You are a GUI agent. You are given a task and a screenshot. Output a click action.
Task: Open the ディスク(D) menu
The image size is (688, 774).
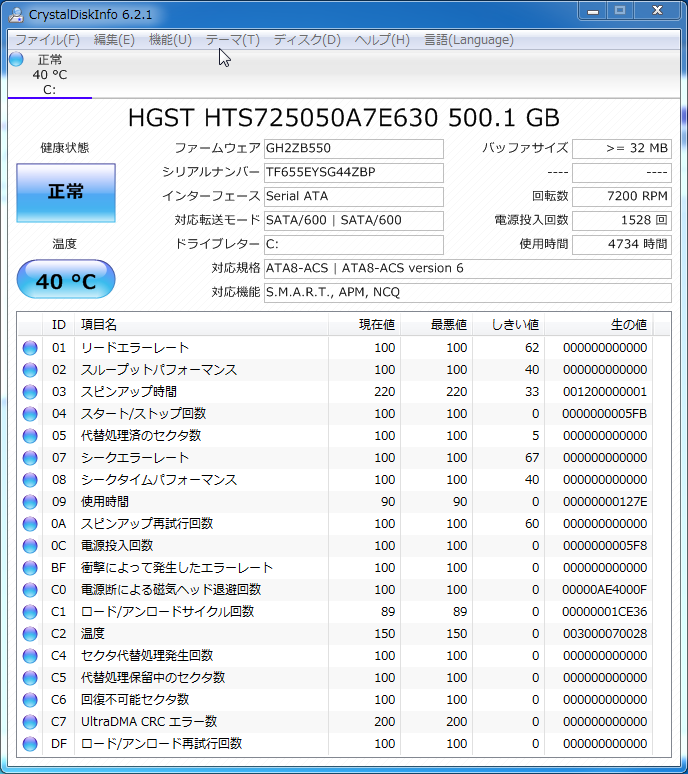point(307,39)
